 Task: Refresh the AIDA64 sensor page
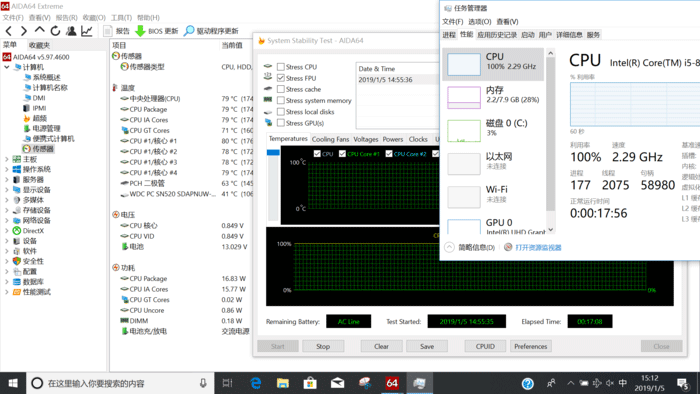click(x=55, y=31)
